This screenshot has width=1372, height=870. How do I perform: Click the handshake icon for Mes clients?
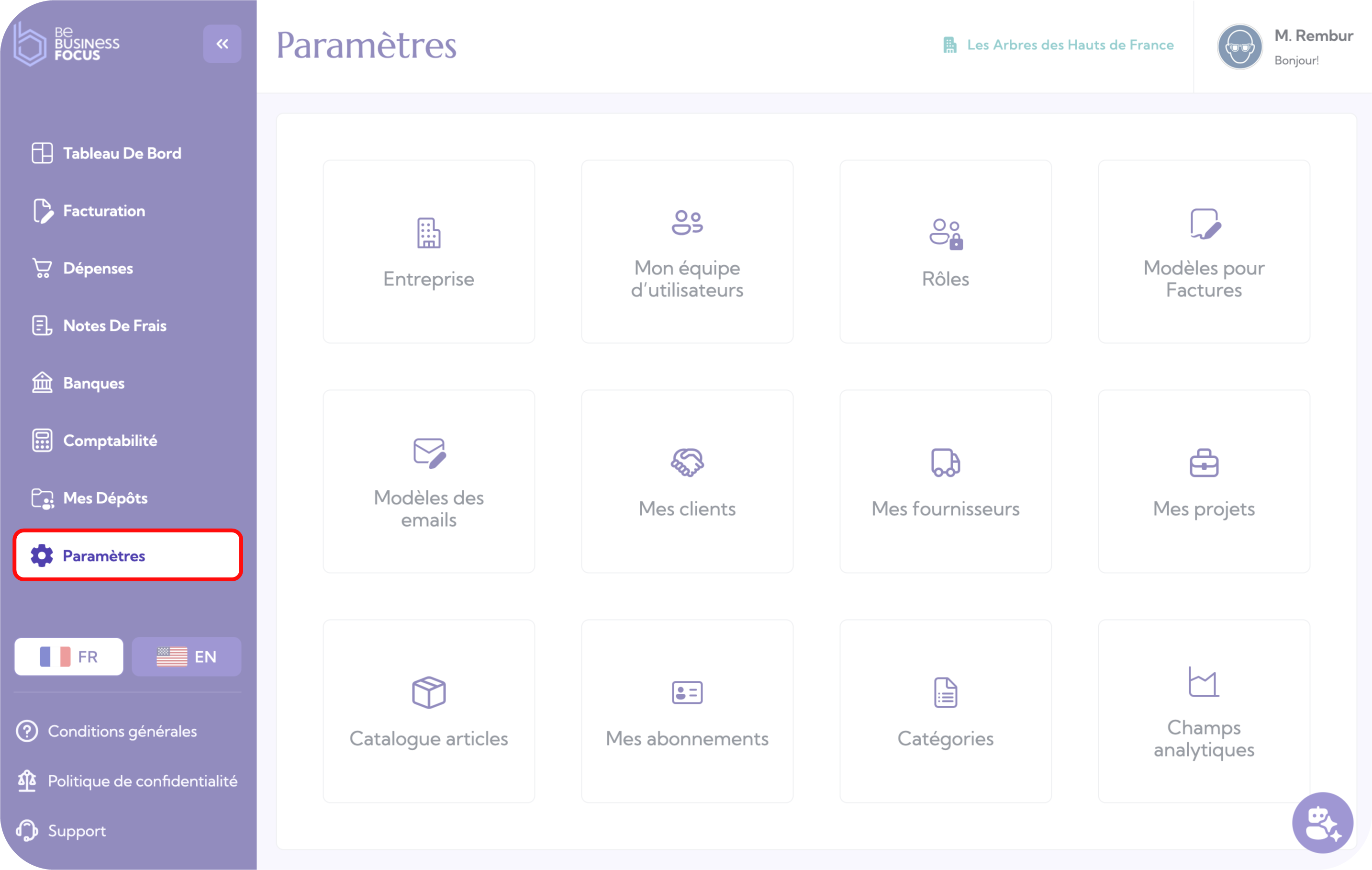[x=687, y=463]
